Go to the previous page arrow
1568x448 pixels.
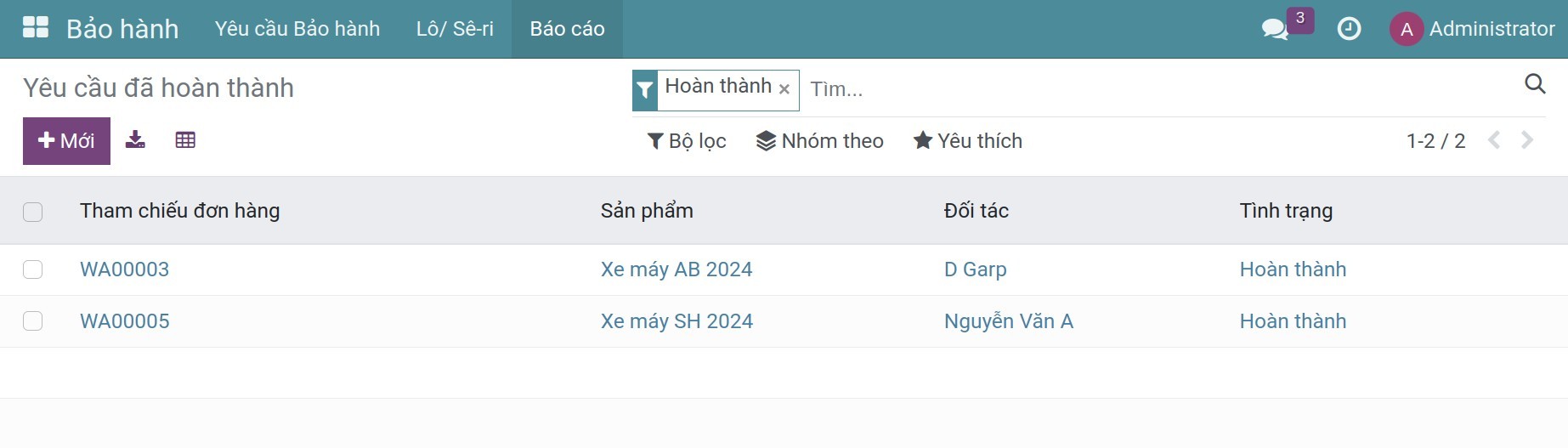click(x=1494, y=140)
